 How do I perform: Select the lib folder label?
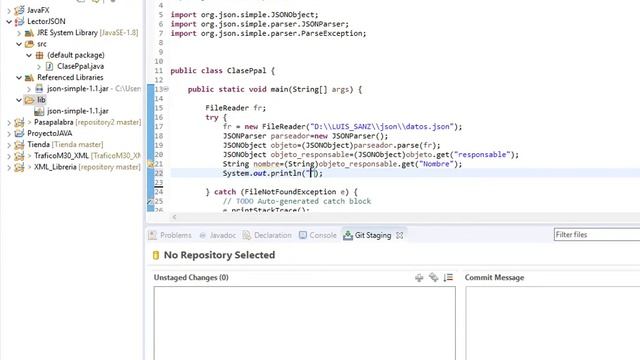41,100
